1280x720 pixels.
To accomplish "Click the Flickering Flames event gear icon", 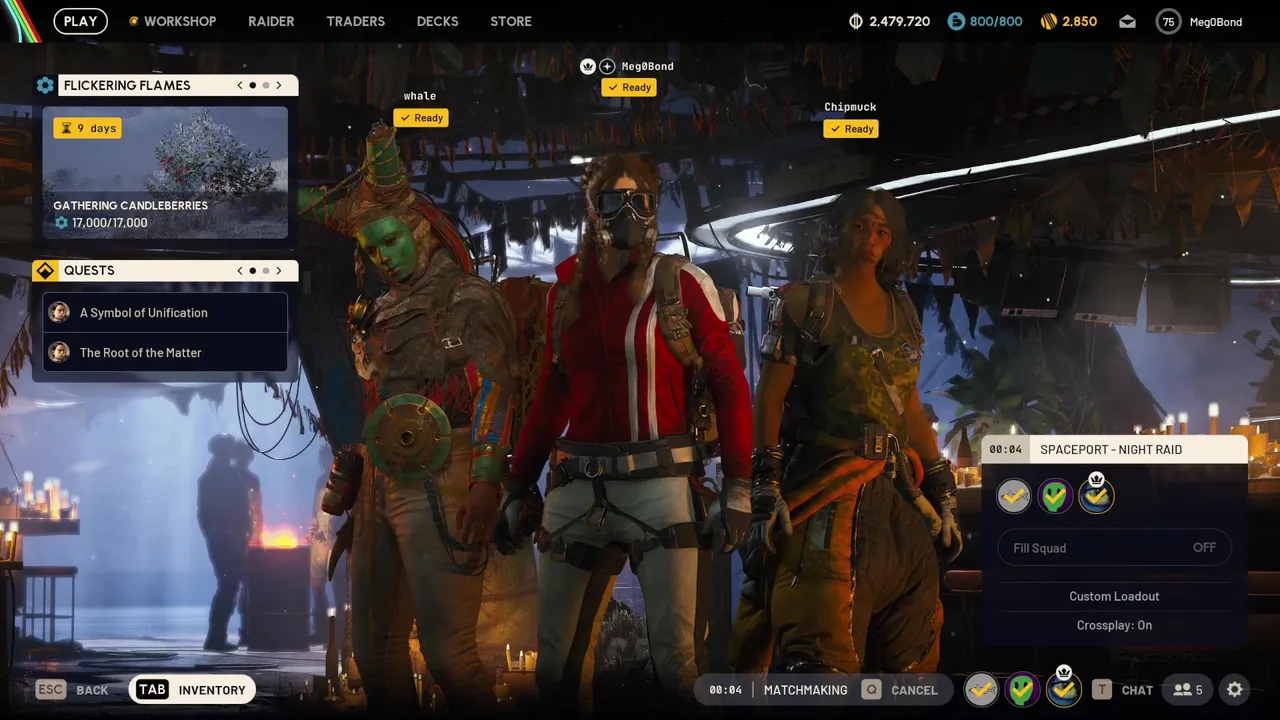I will click(x=45, y=85).
